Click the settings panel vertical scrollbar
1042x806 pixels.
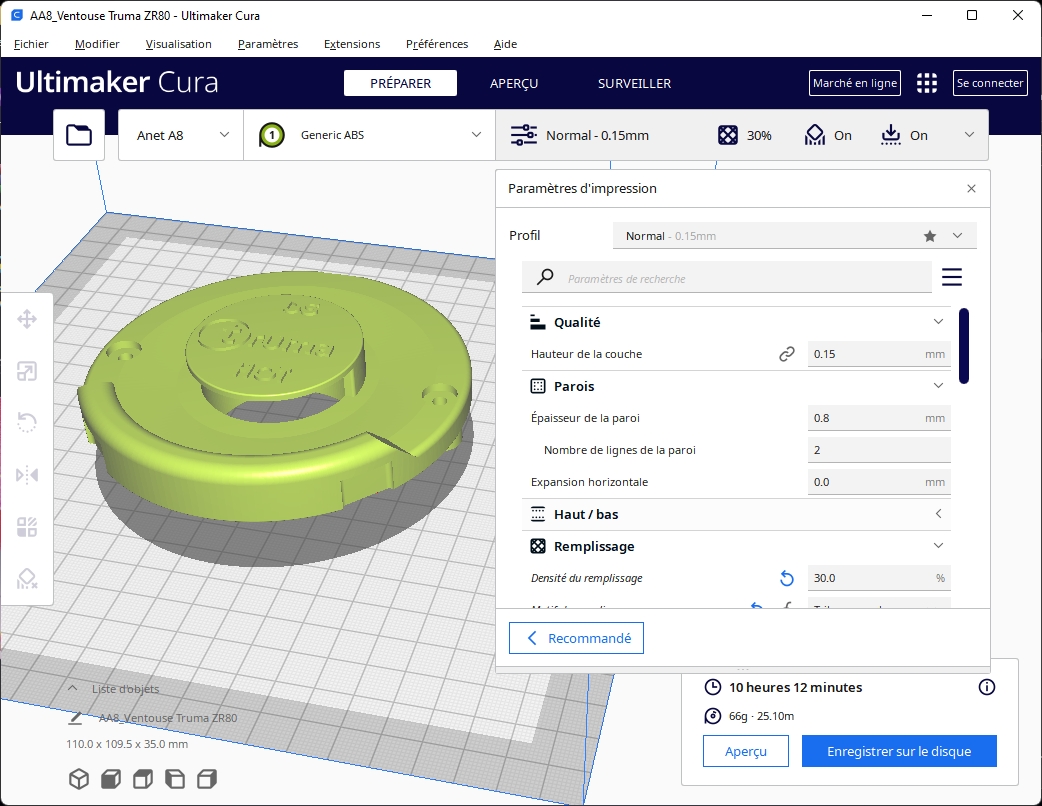(964, 345)
